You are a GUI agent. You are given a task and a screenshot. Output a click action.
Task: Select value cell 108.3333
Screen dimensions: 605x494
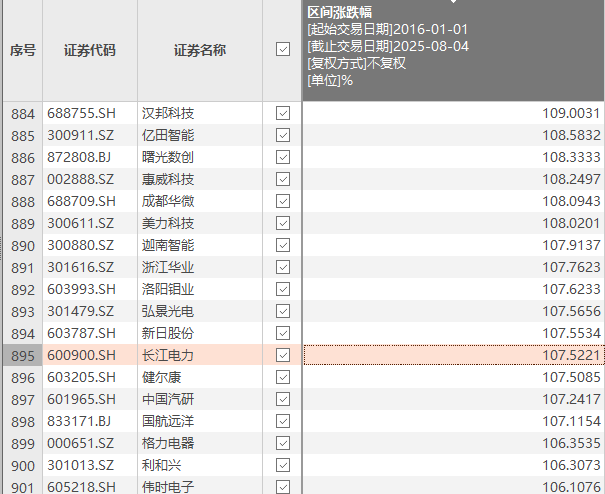coord(453,157)
